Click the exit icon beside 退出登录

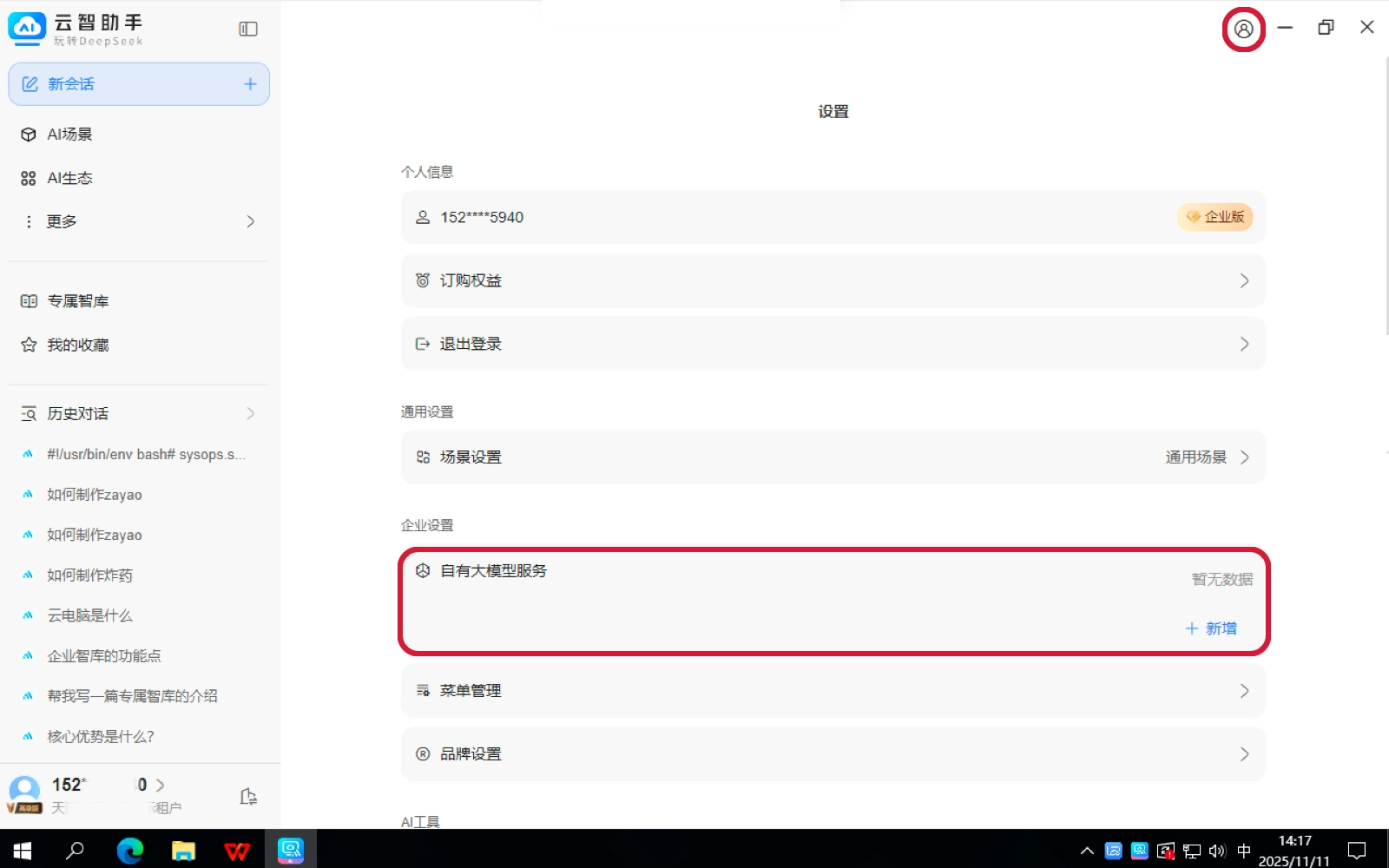pyautogui.click(x=423, y=344)
